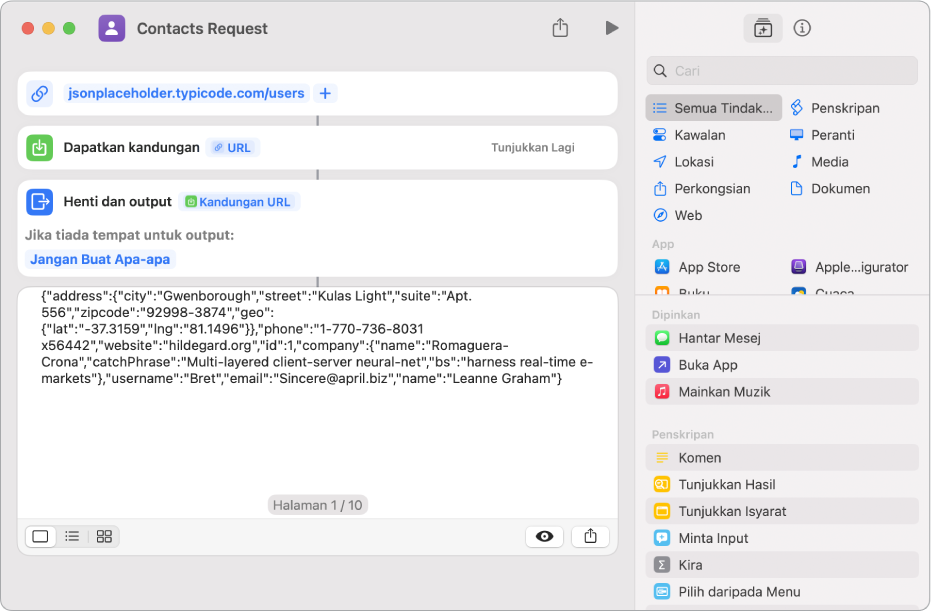Open the Jangan Buat Apa-apa dropdown
Viewport: 931px width, 612px height.
coord(101,259)
